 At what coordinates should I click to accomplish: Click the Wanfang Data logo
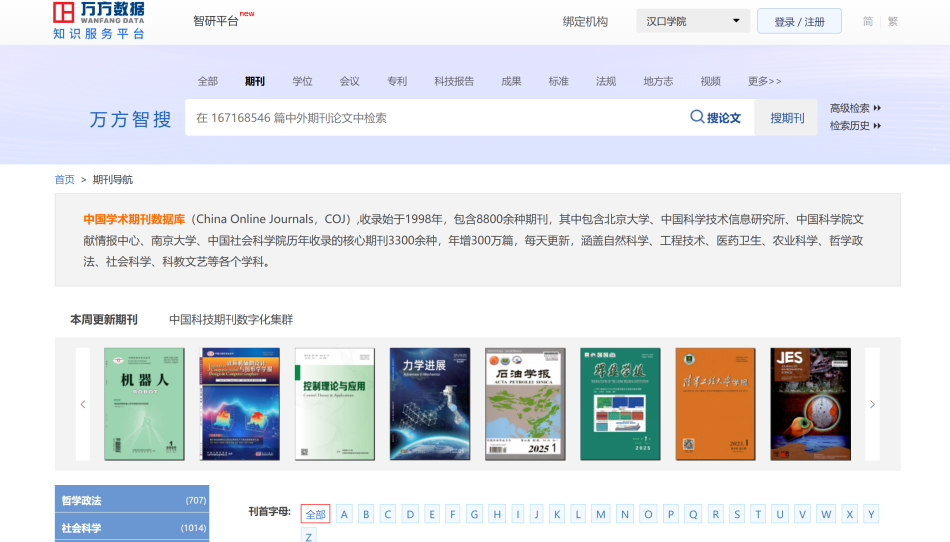click(99, 21)
